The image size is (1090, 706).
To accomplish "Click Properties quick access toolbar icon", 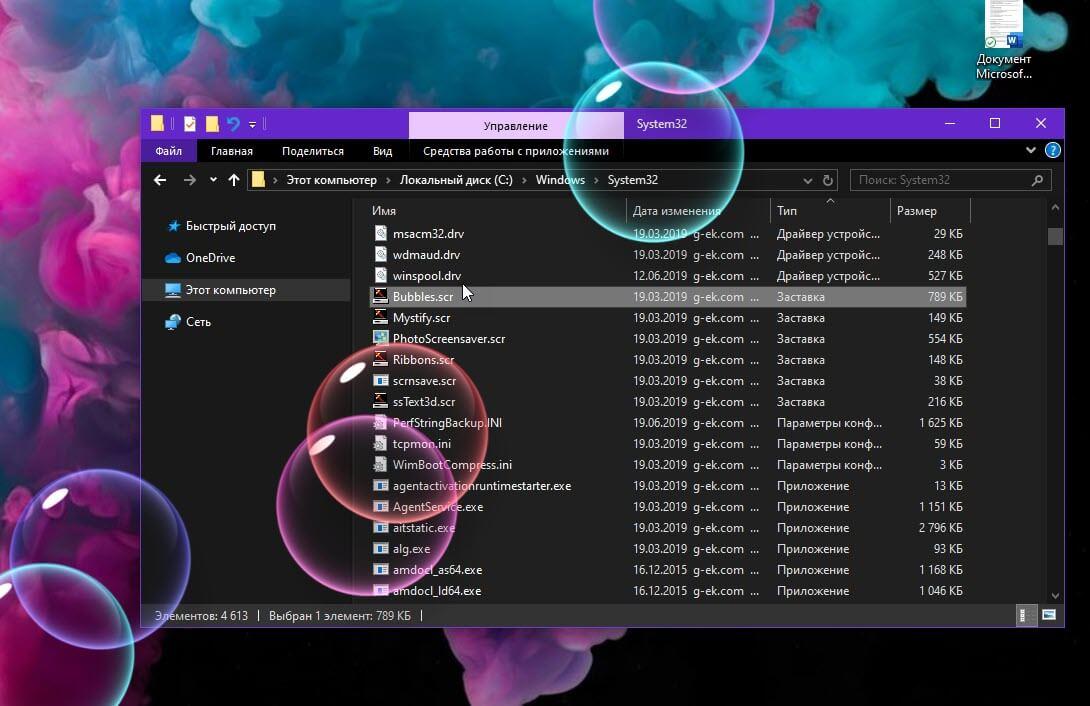I will click(190, 124).
